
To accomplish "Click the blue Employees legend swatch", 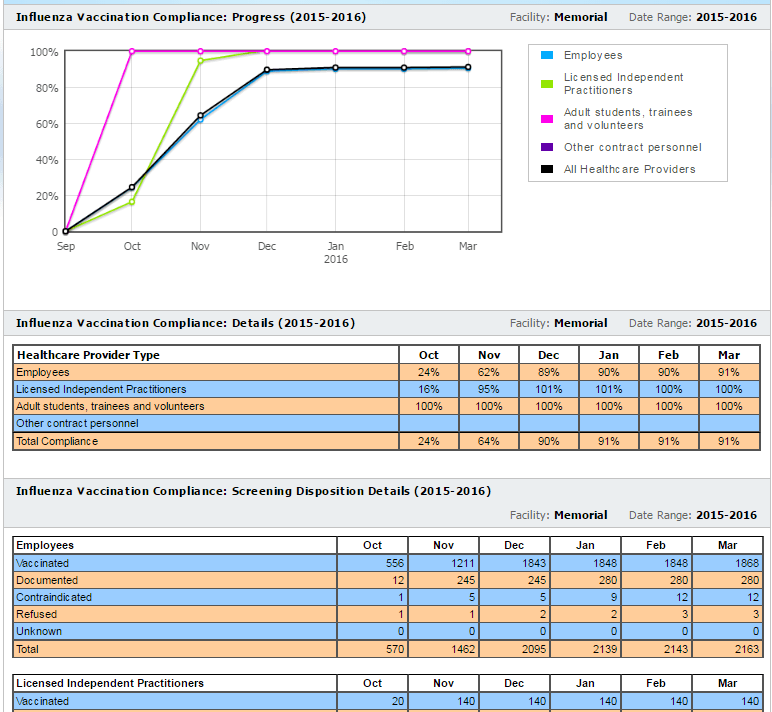I will (x=547, y=56).
